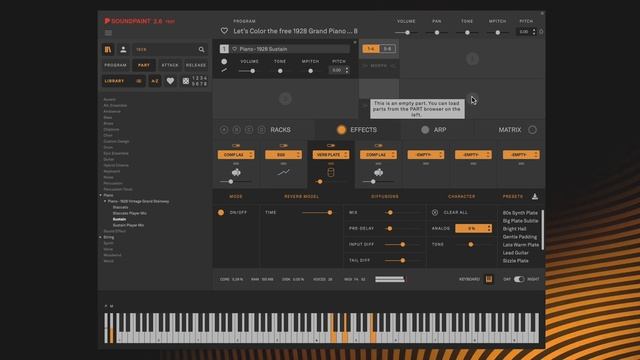This screenshot has width=640, height=360.
Task: Adjust the master VOLUME slider
Action: (x=407, y=32)
